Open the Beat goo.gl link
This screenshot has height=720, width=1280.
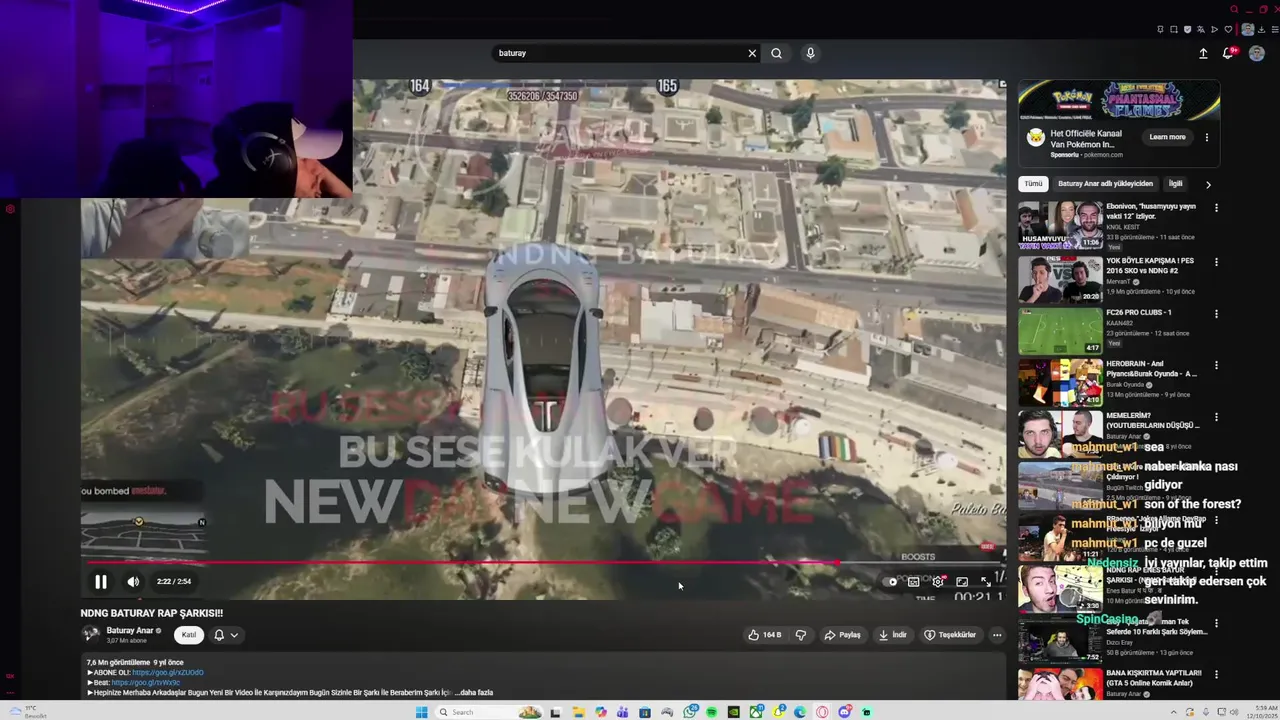(145, 682)
